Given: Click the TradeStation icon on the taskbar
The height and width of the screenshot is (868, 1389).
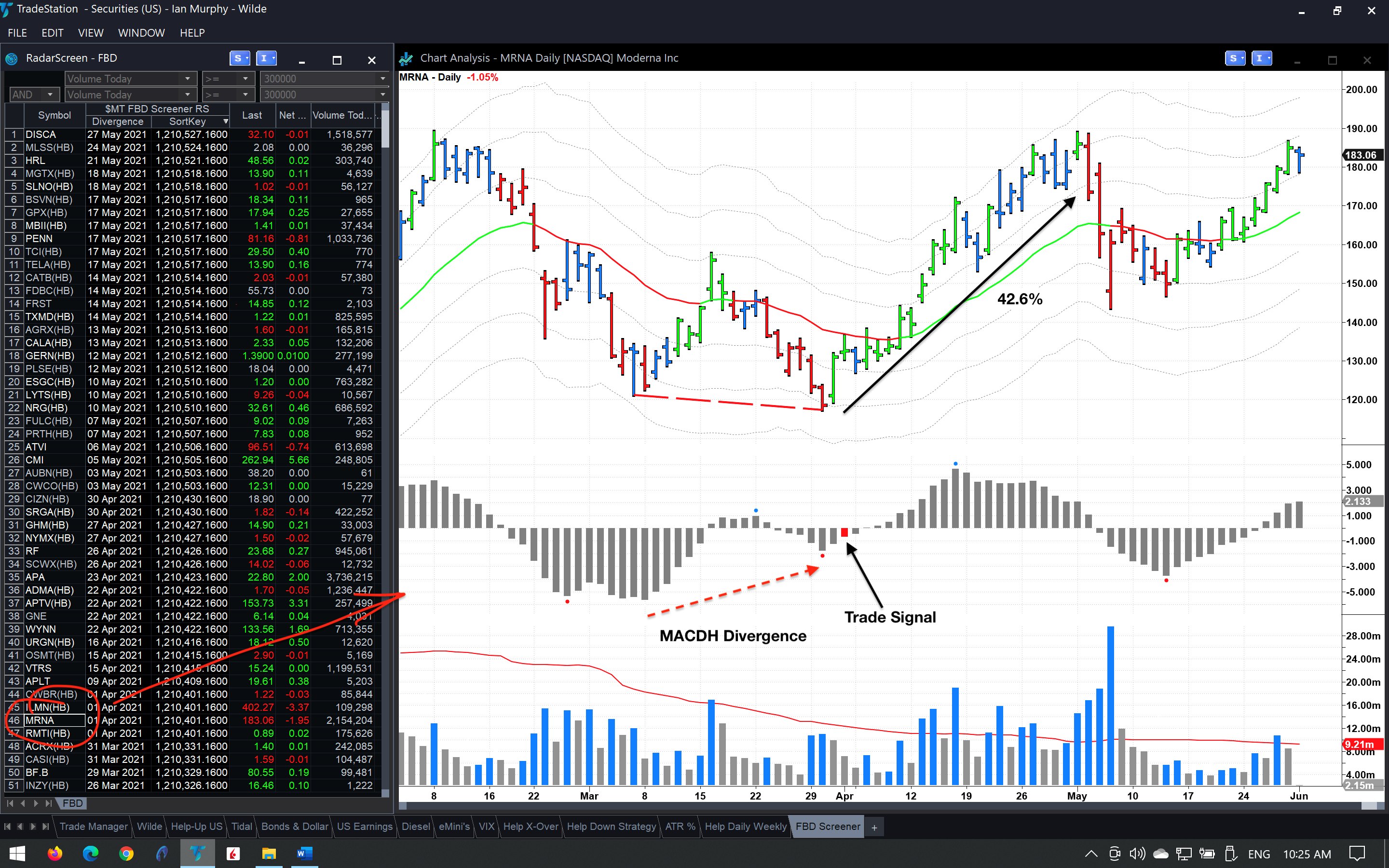Looking at the screenshot, I should click(x=197, y=854).
